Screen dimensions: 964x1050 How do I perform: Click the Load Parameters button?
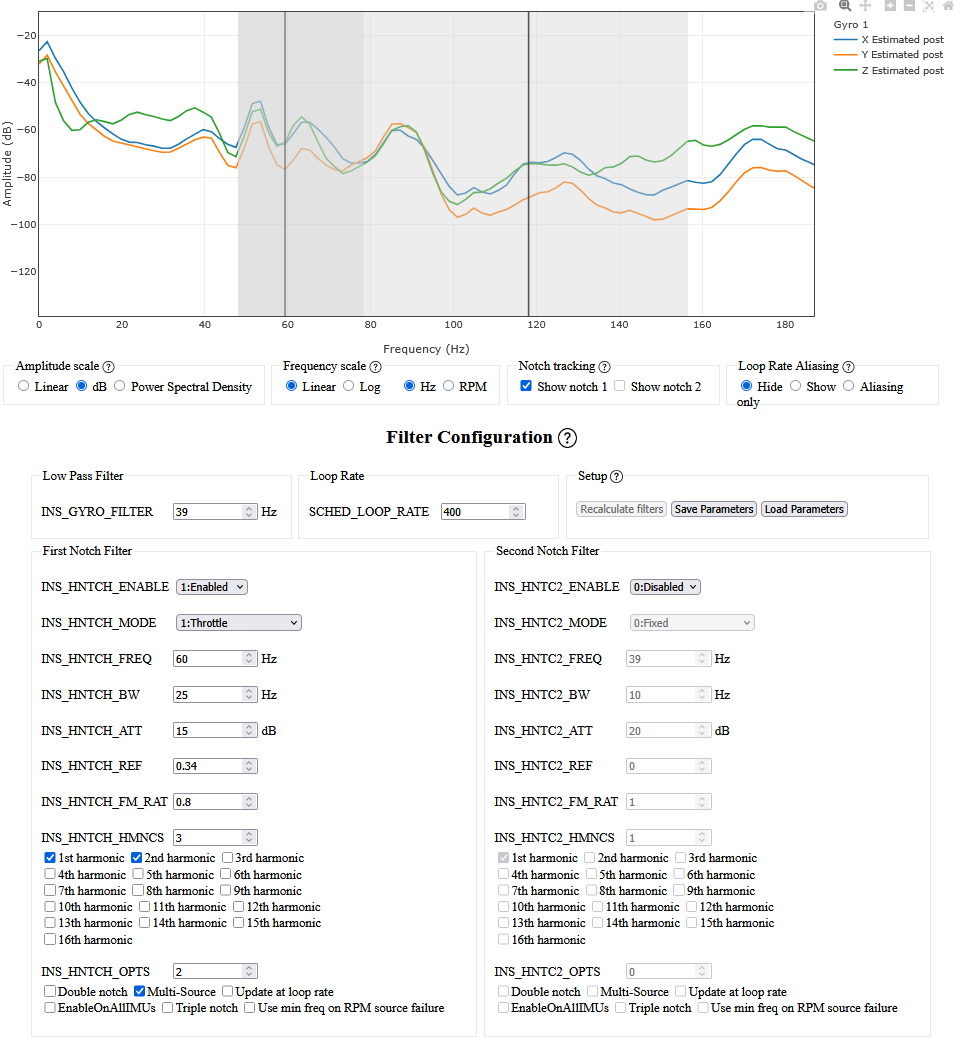click(x=804, y=509)
